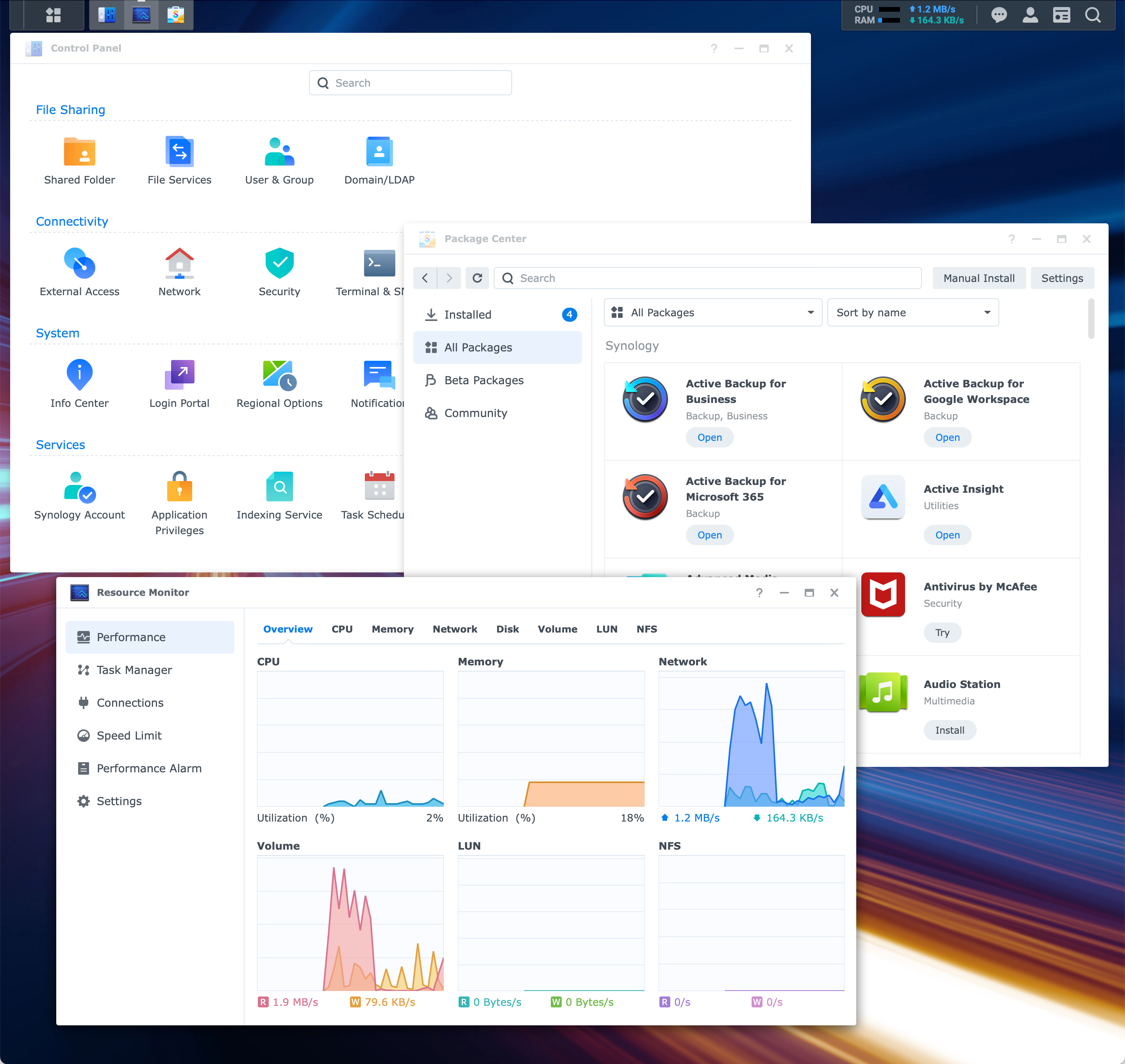Open Application Privileges settings

coord(179,504)
